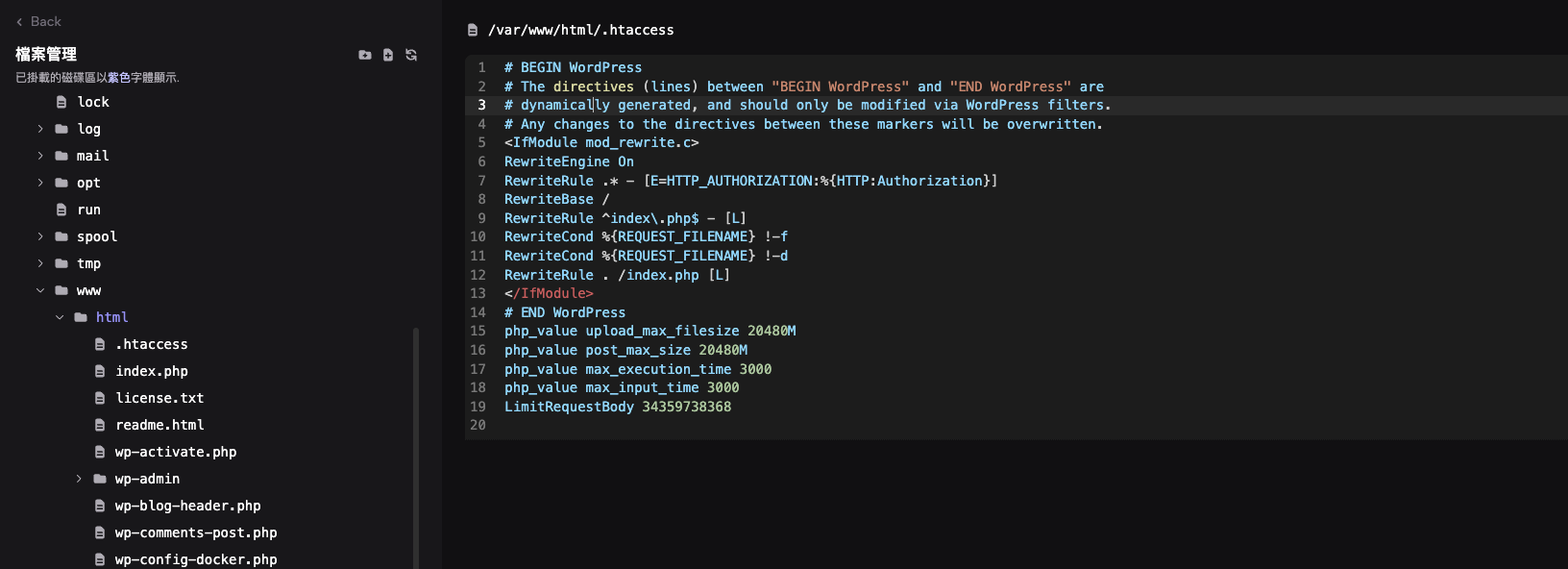This screenshot has width=1568, height=569.
Task: Expand the mail folder chevron
Action: pyautogui.click(x=40, y=156)
